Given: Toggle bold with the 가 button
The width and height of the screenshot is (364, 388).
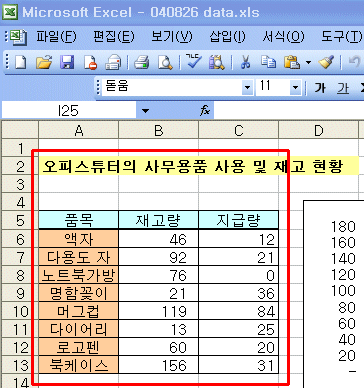Looking at the screenshot, I should [320, 88].
